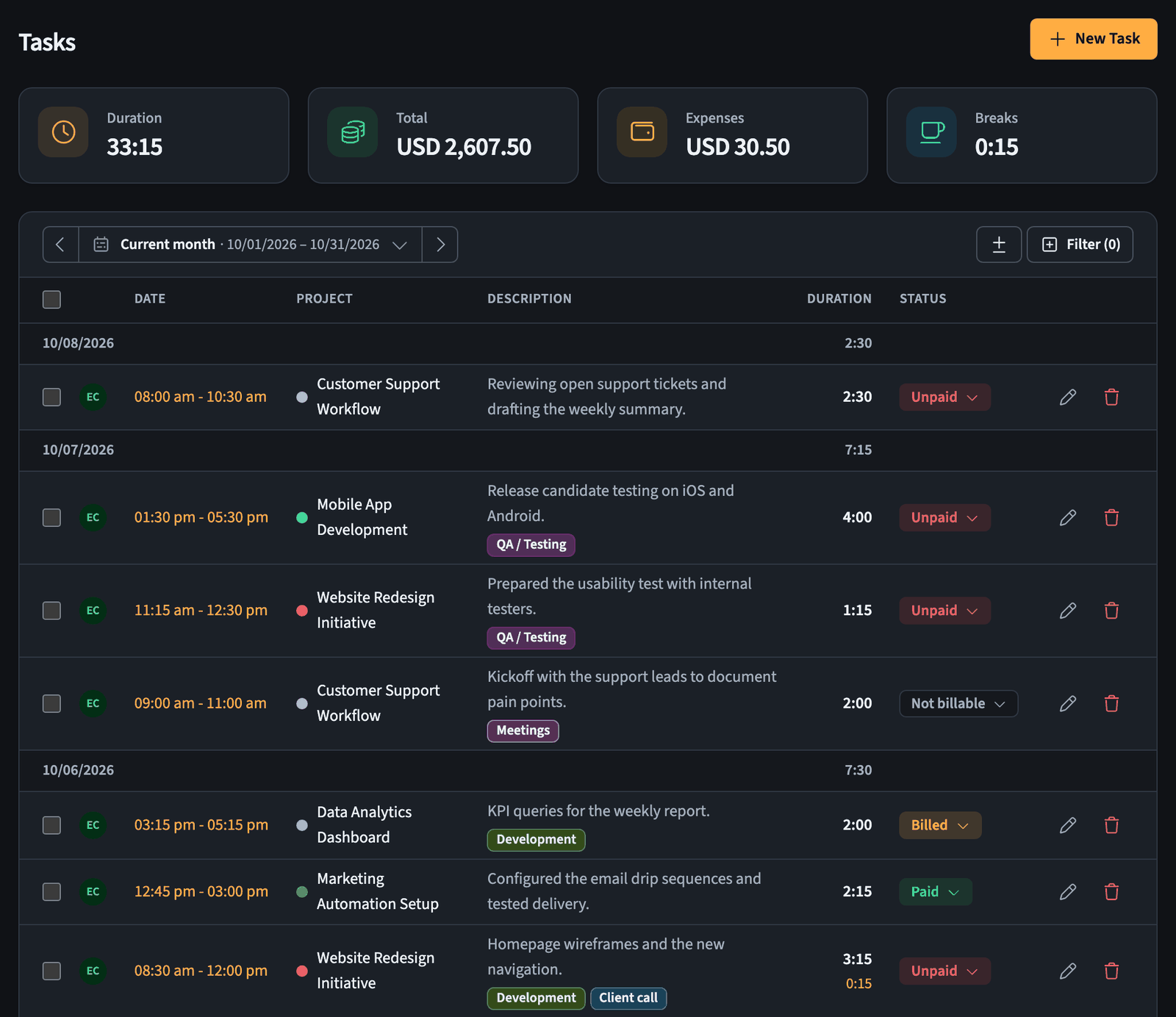
Task: Open Unpaid status dropdown for 08:00 am task
Action: (944, 397)
